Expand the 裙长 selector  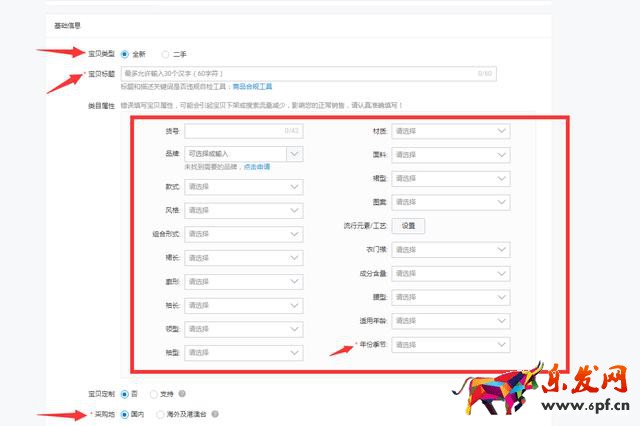pyautogui.click(x=244, y=258)
